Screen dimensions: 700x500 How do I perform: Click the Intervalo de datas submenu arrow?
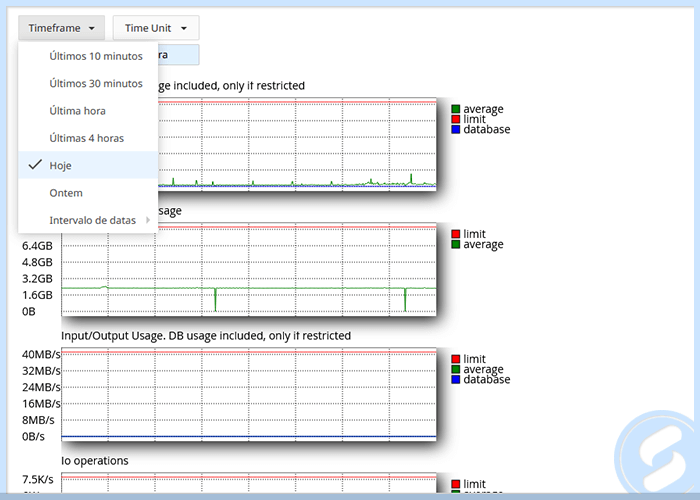point(148,220)
